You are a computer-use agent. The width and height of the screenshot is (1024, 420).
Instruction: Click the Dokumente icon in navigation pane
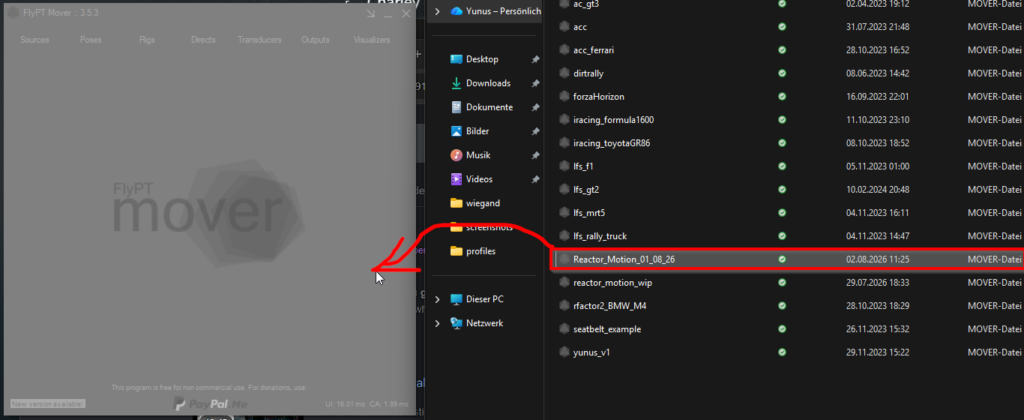tap(456, 107)
